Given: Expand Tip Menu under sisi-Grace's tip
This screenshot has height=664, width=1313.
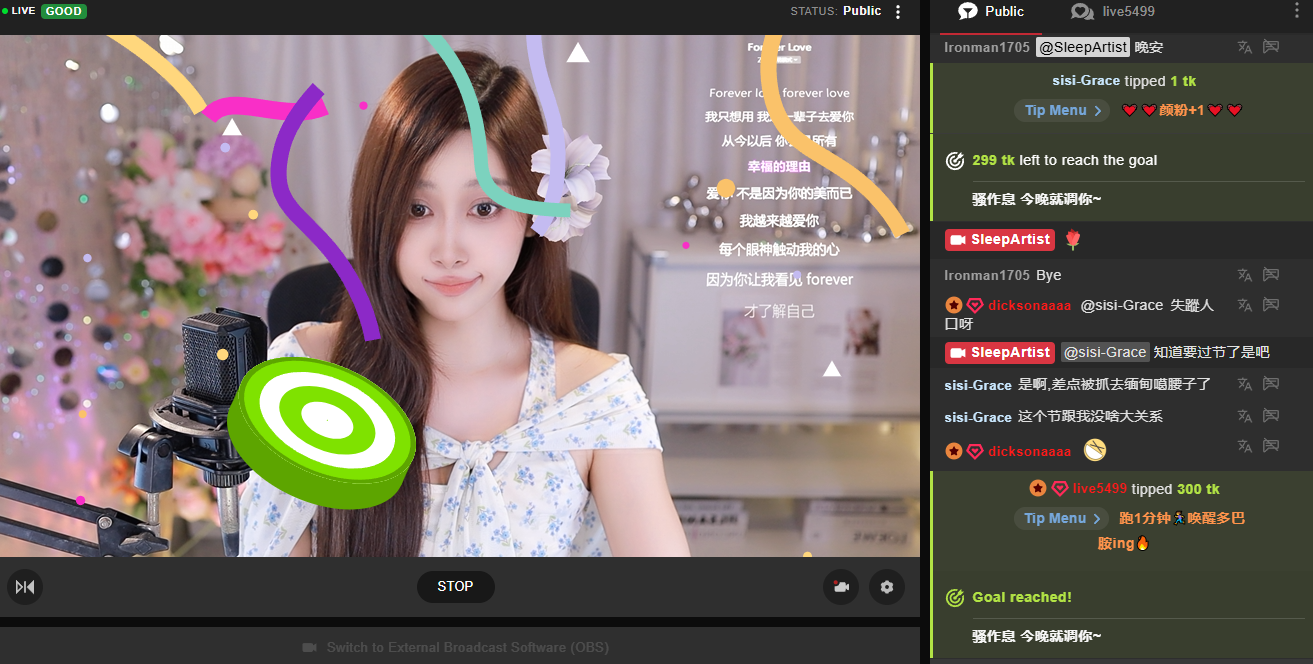Looking at the screenshot, I should coord(1062,111).
